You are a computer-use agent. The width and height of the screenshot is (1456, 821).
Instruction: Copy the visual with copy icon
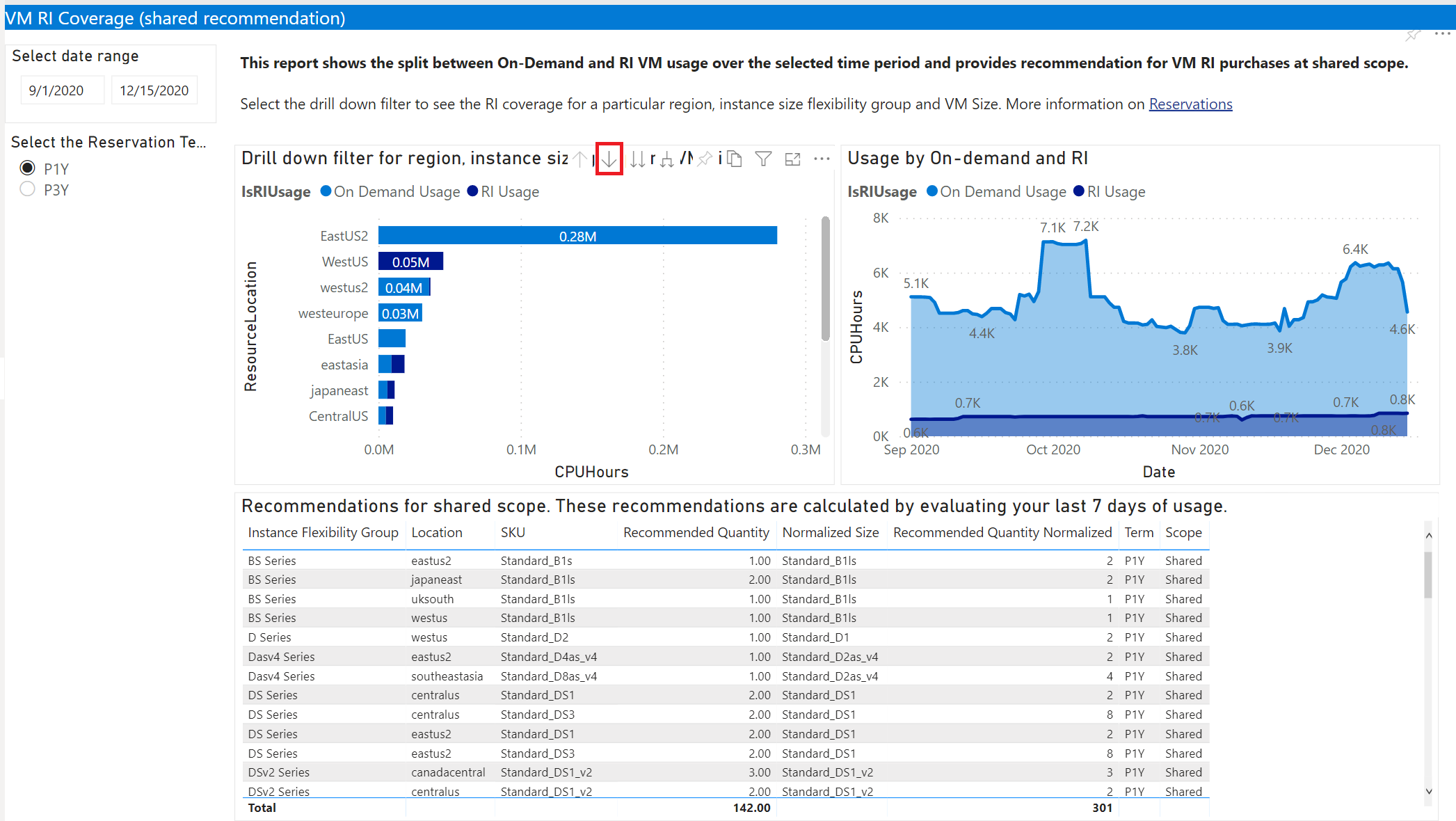click(735, 159)
